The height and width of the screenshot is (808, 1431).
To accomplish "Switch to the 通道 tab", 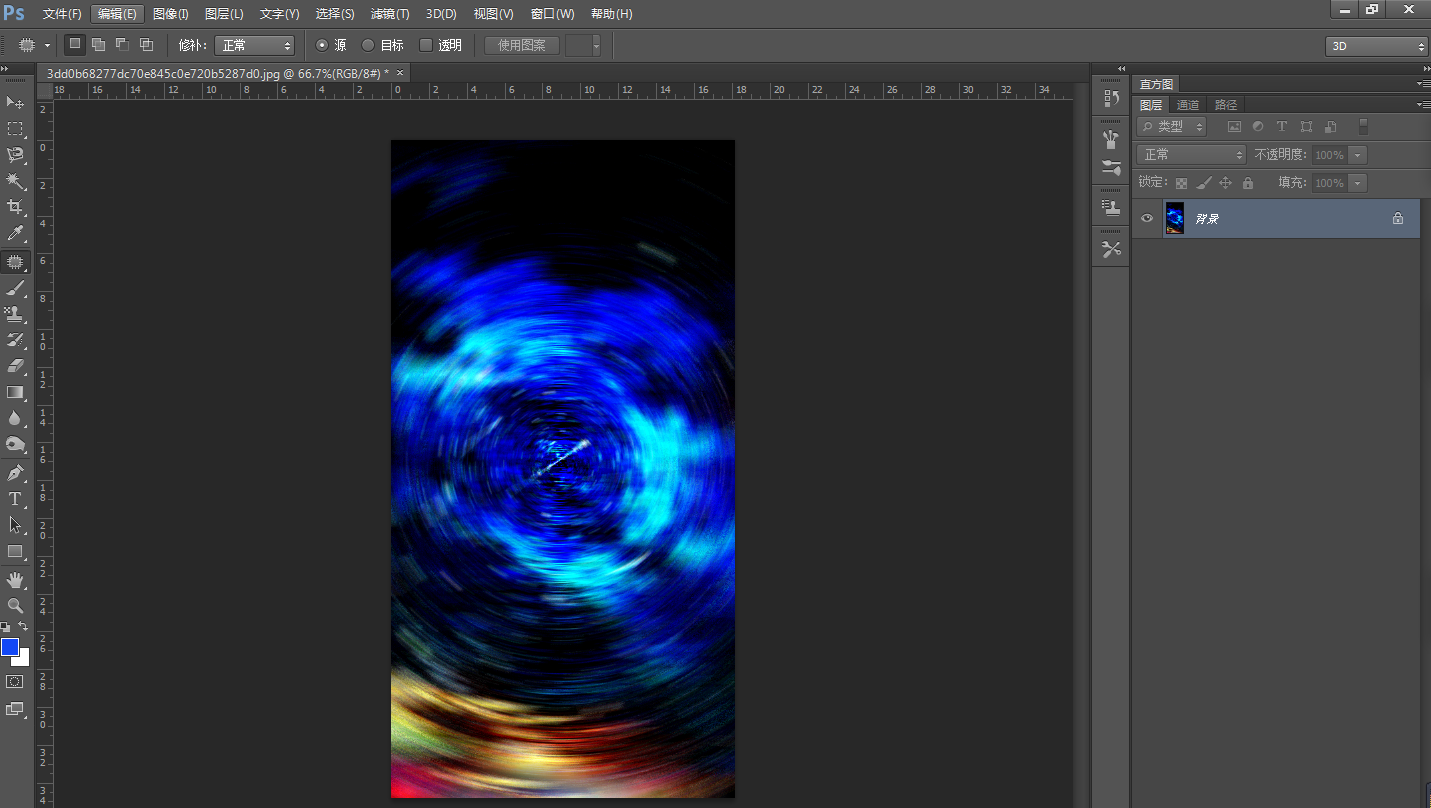I will [1188, 105].
